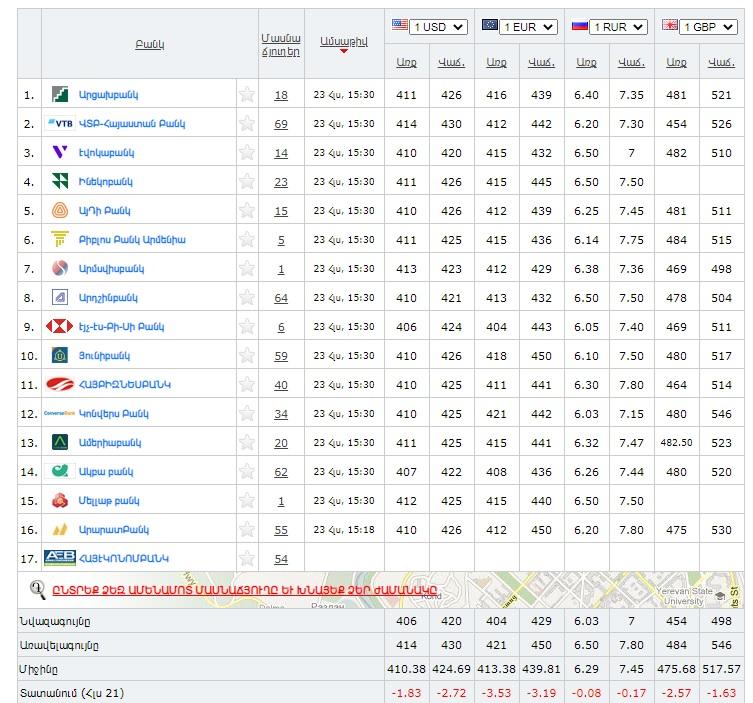The height and width of the screenshot is (703, 753).
Task: Click the Ameriabank green logo
Action: pyautogui.click(x=60, y=442)
